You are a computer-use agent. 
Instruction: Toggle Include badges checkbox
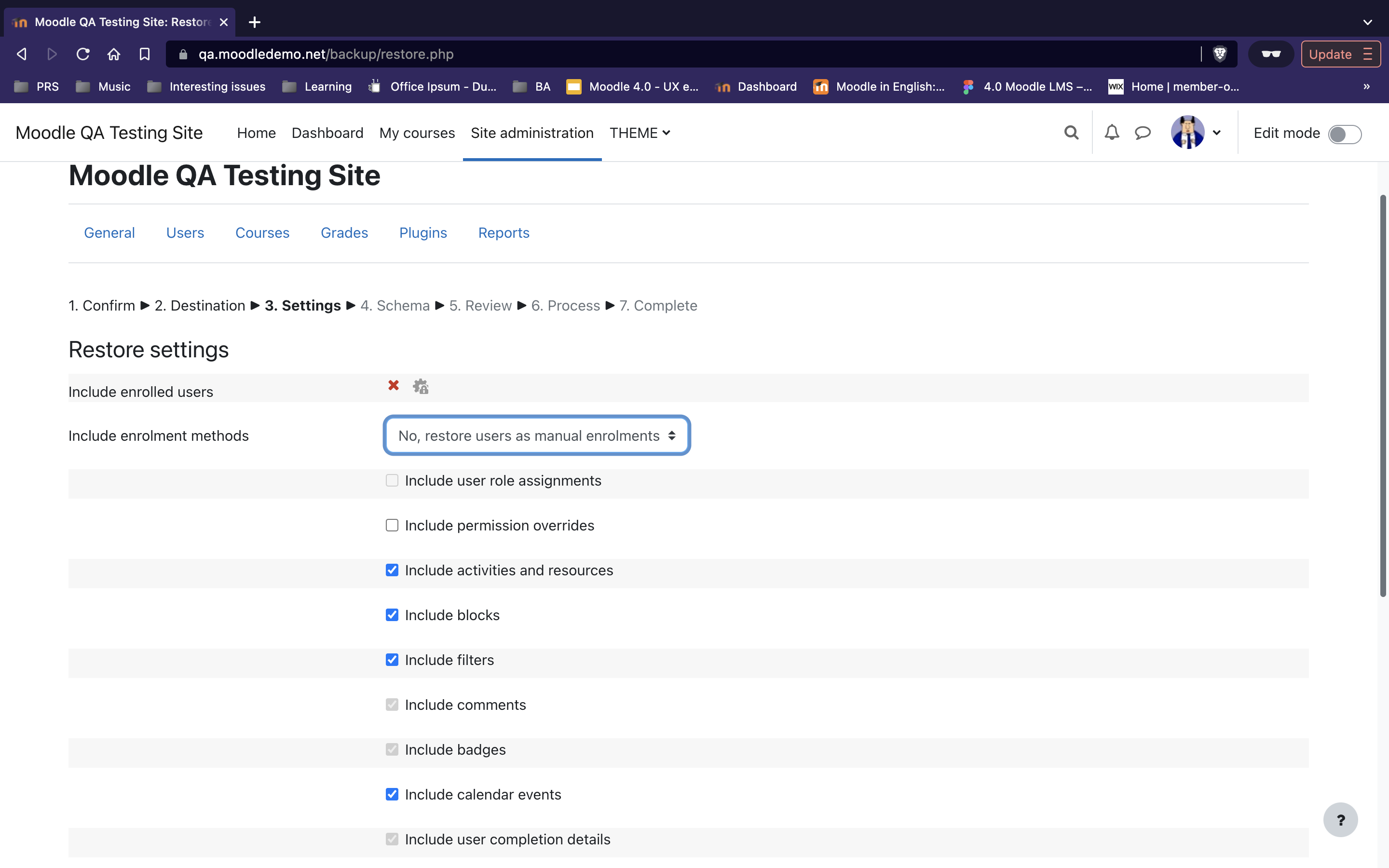coord(392,749)
